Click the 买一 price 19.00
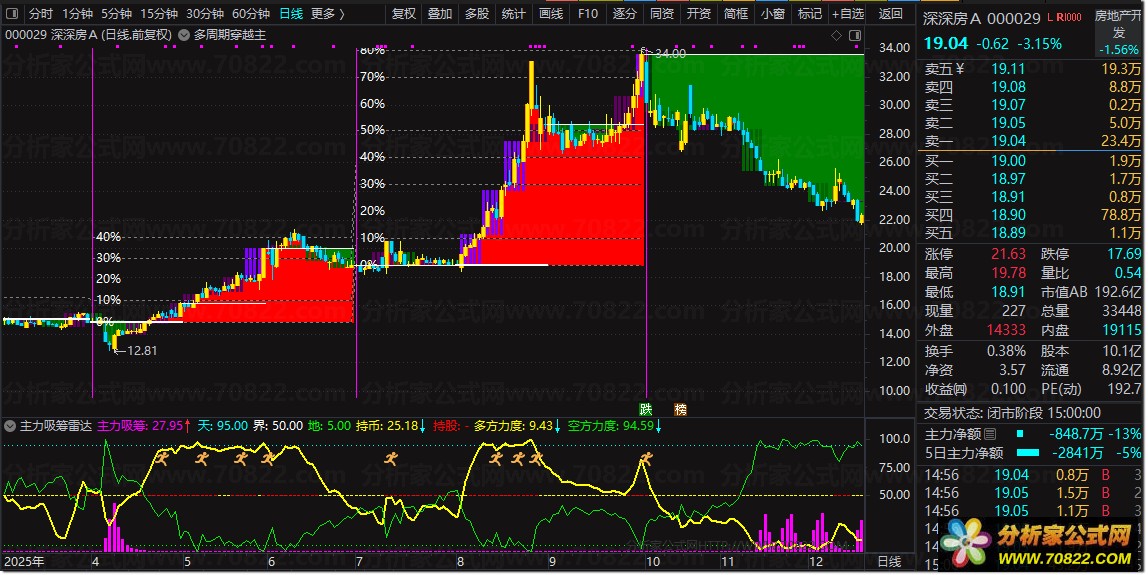1148x575 pixels. point(1008,160)
